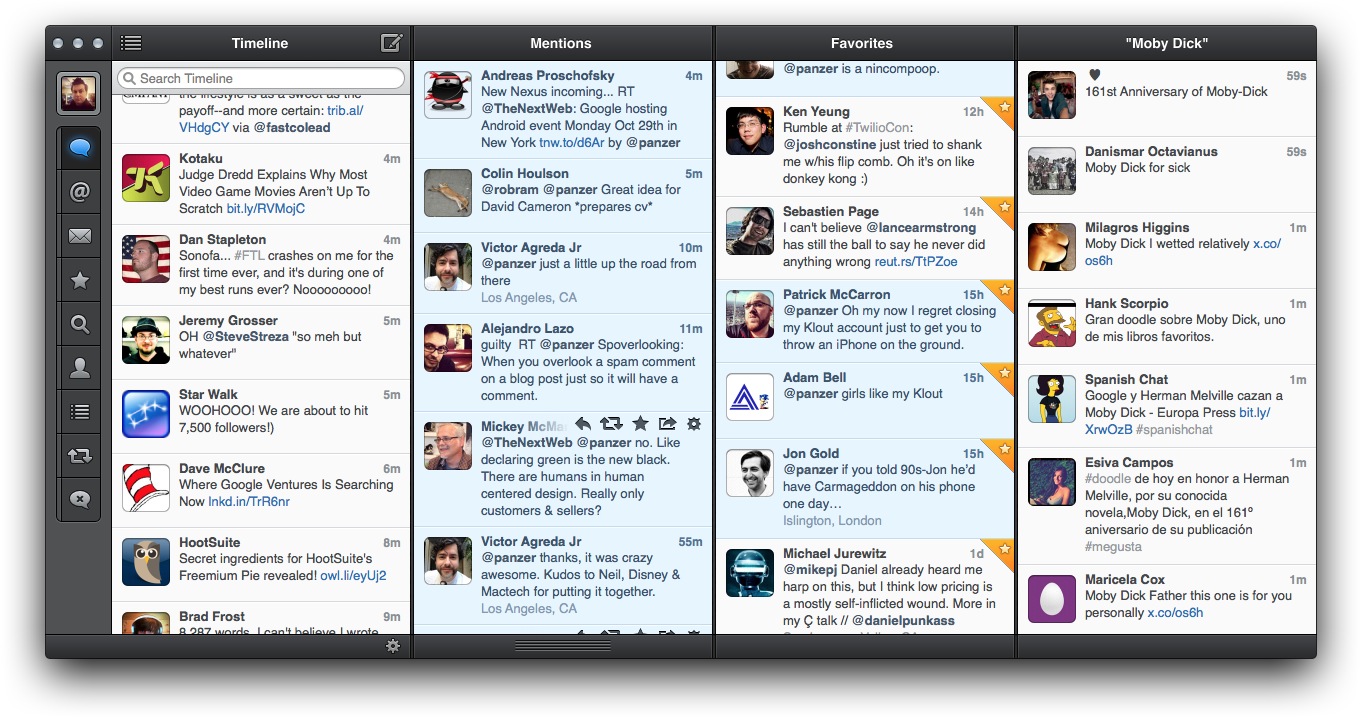Open Kotaku's bit.ly/RVMojC link
Image resolution: width=1362 pixels, height=719 pixels.
pyautogui.click(x=266, y=209)
